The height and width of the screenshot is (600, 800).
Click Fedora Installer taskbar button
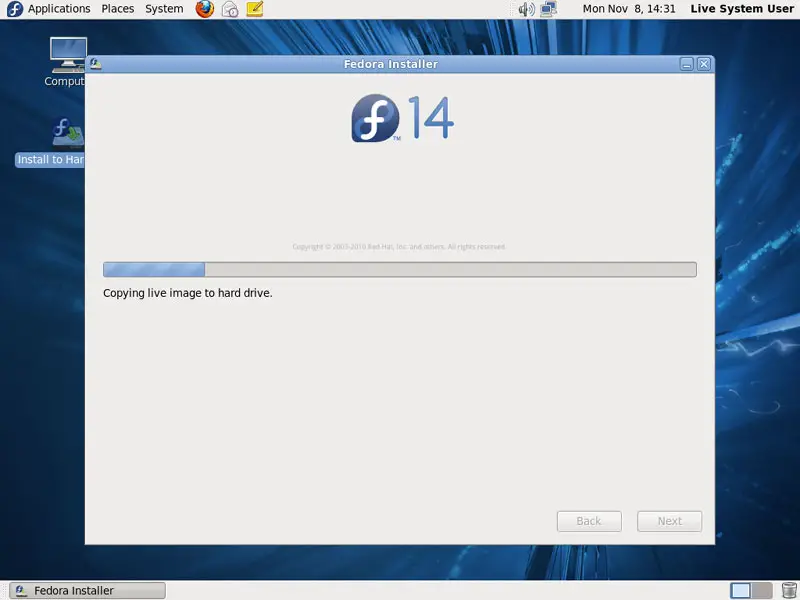[88, 590]
